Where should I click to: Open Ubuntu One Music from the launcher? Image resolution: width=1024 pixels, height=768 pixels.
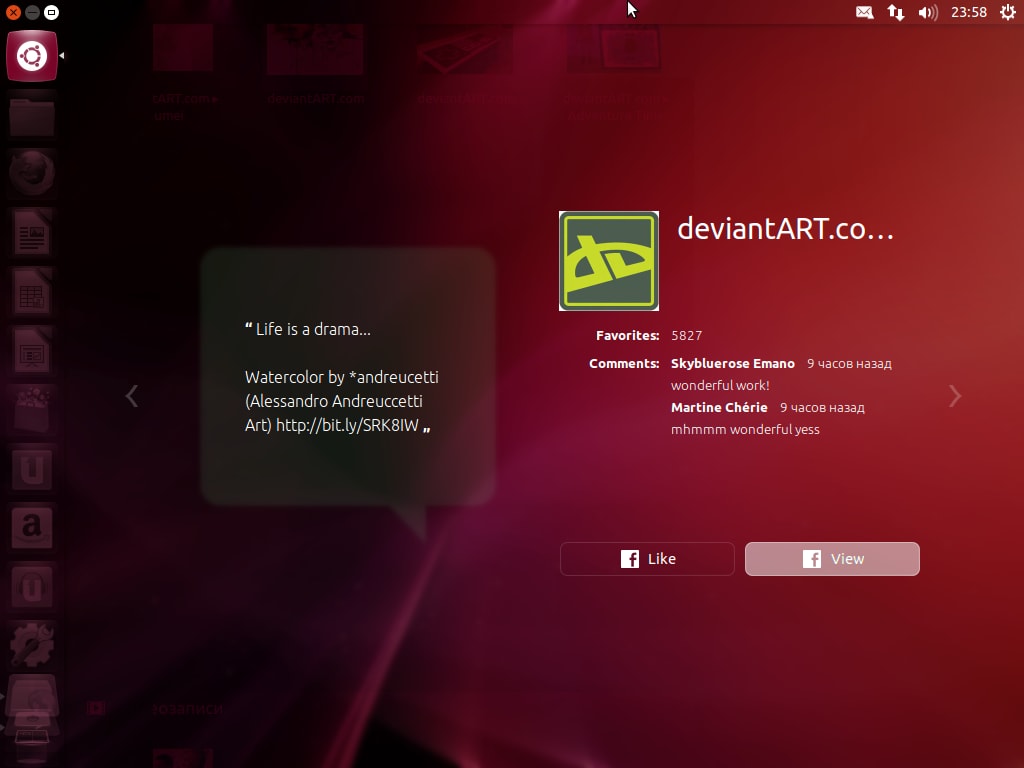point(31,586)
